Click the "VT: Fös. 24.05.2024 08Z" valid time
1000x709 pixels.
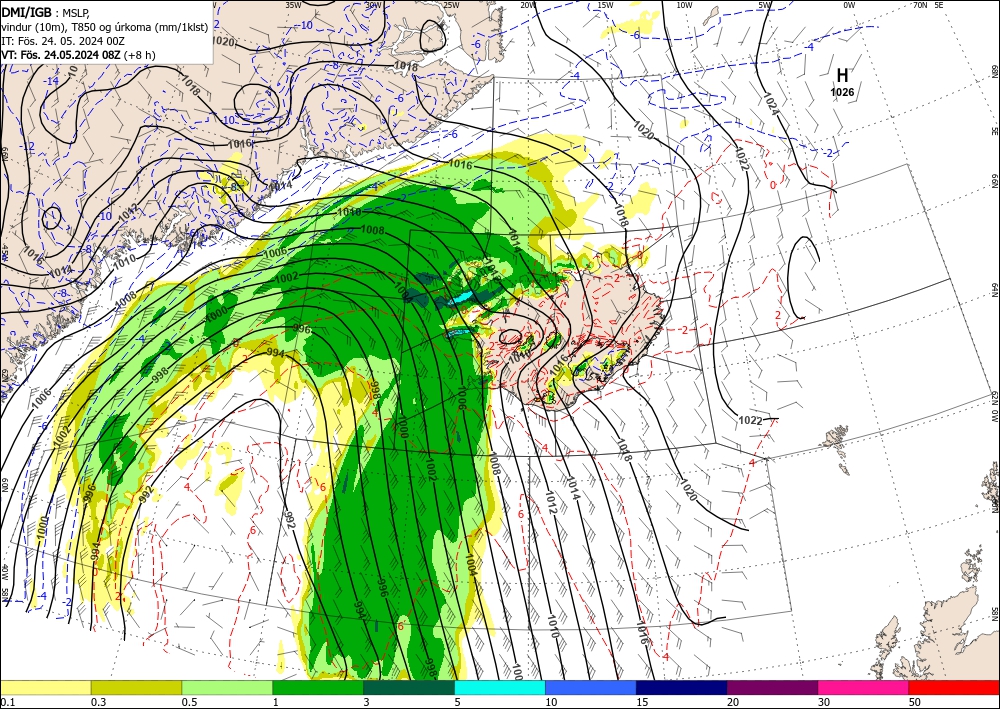click(61, 55)
